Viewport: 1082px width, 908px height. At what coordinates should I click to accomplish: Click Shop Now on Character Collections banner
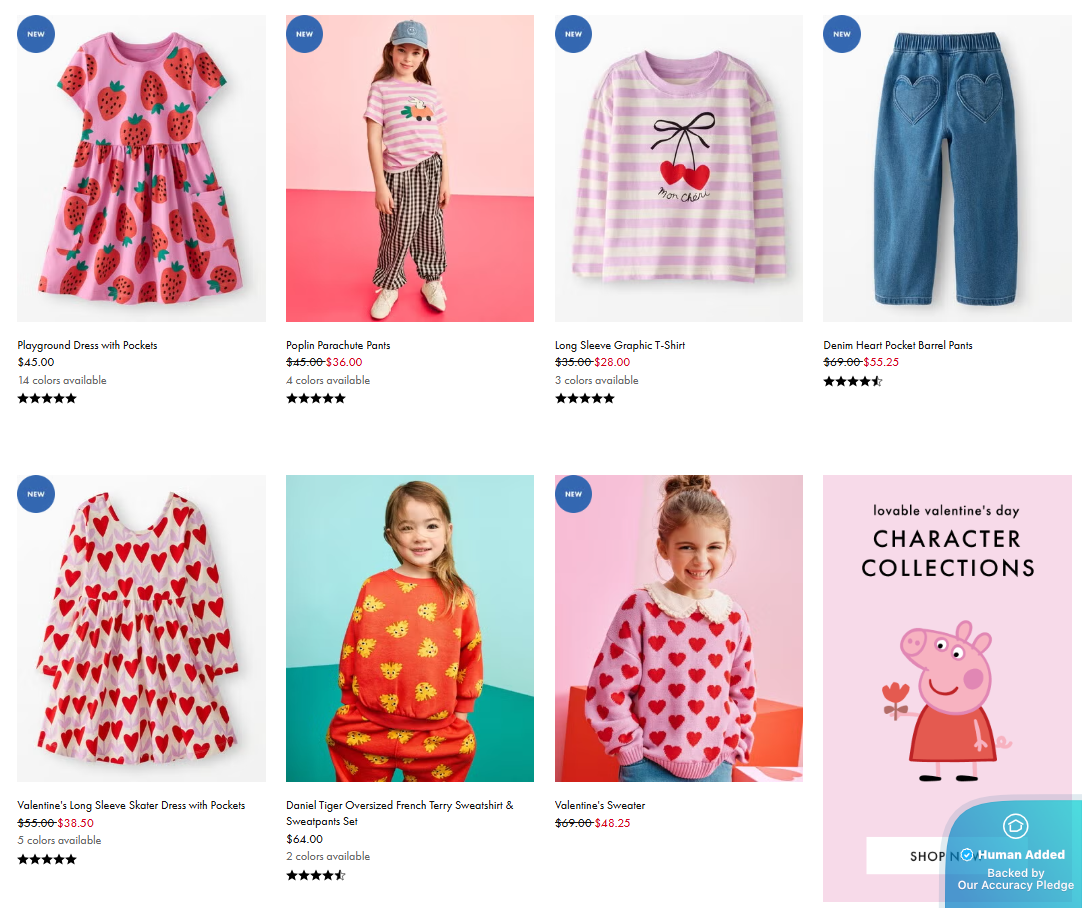tap(903, 856)
